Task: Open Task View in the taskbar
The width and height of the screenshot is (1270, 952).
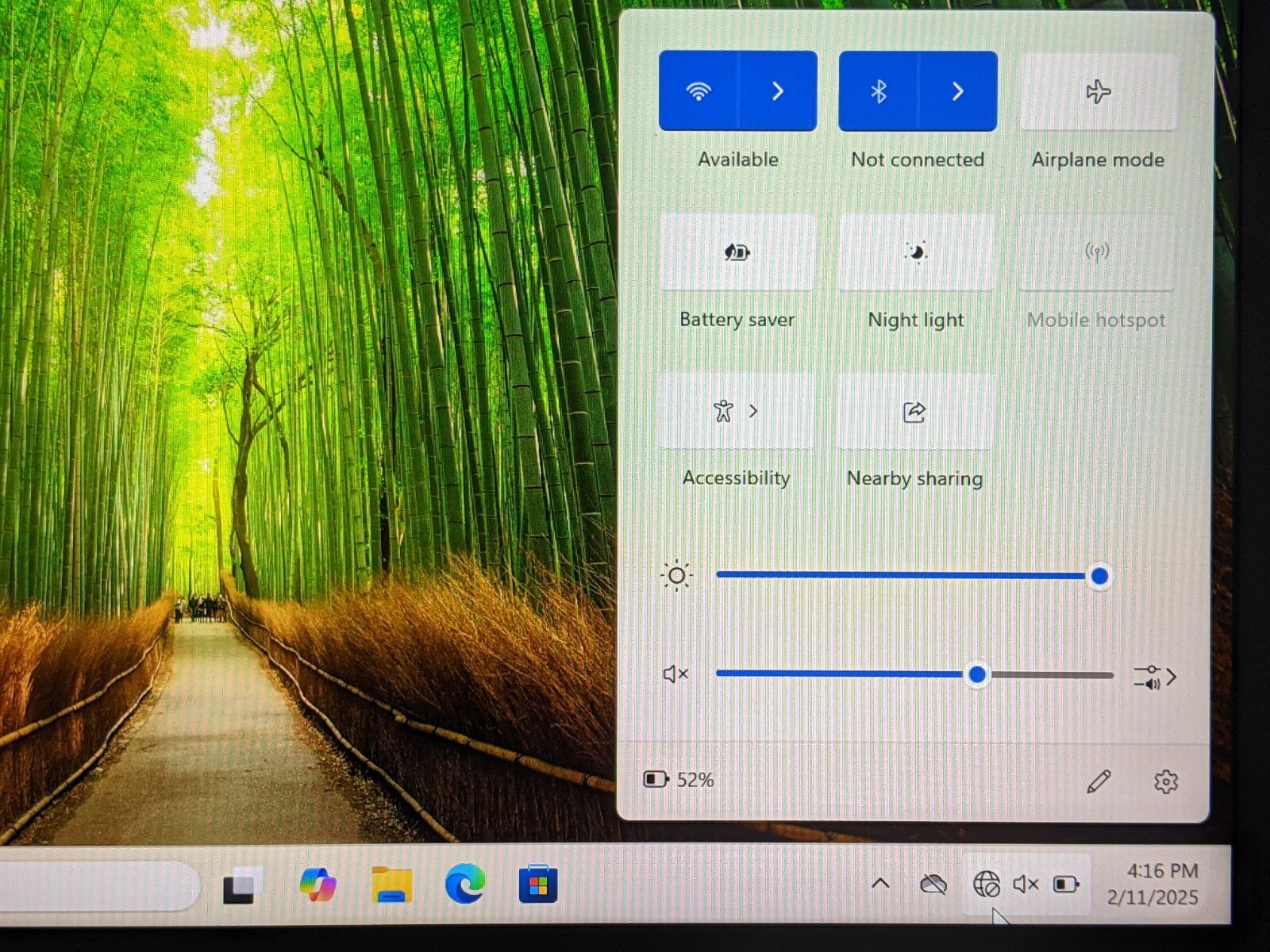Action: [x=242, y=885]
